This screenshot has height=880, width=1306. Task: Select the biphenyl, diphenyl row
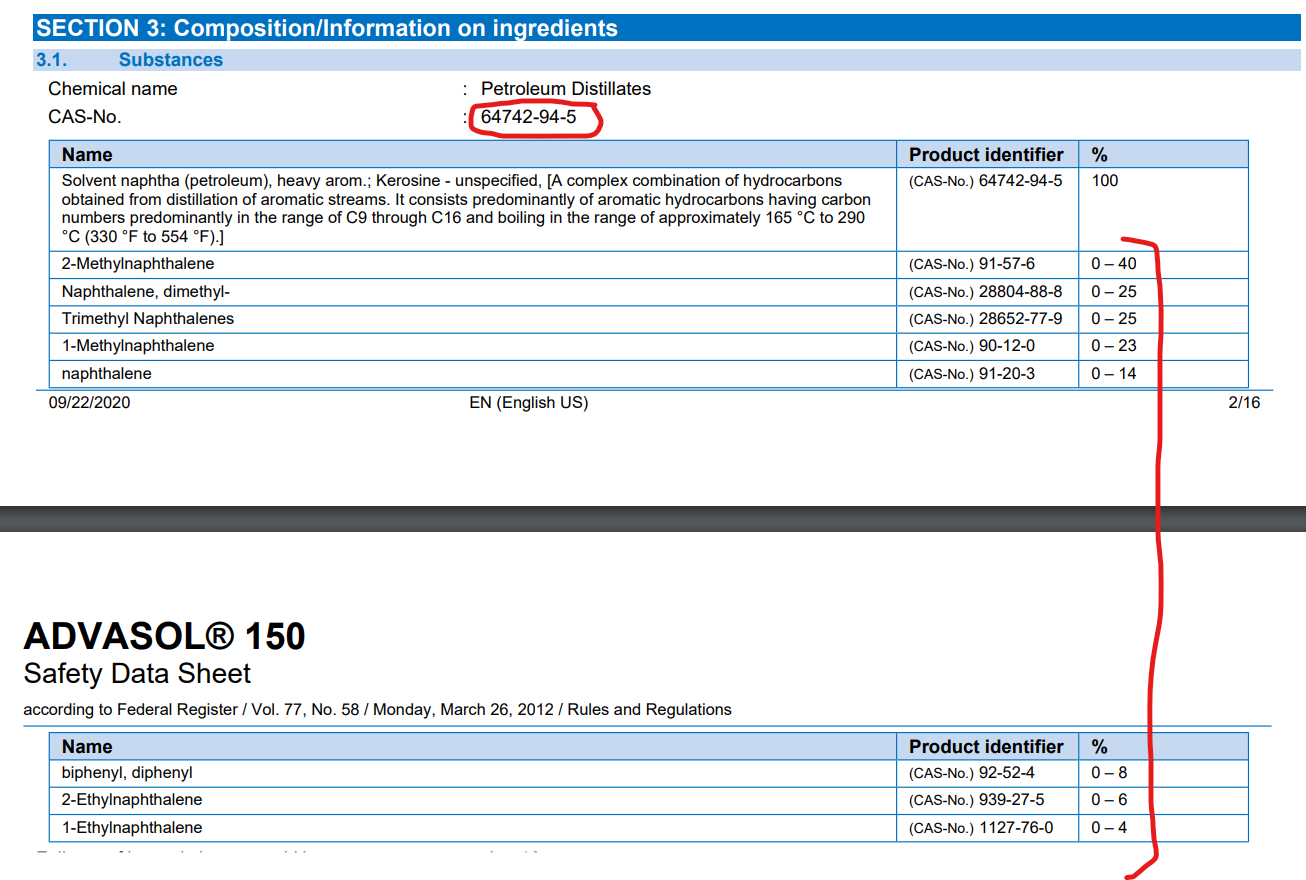(x=127, y=773)
